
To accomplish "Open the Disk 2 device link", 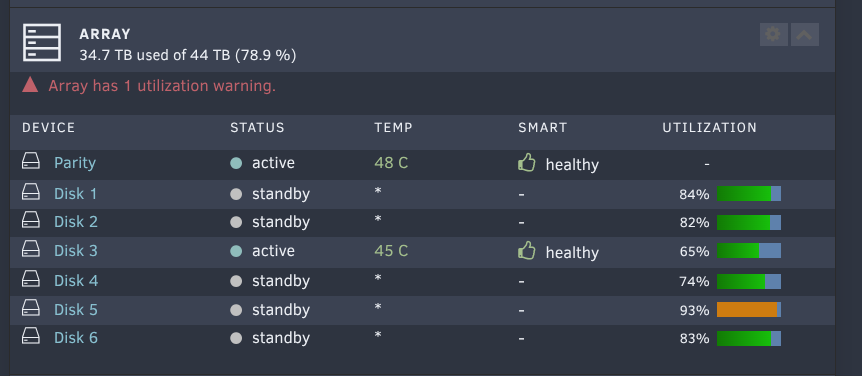I will click(x=76, y=222).
